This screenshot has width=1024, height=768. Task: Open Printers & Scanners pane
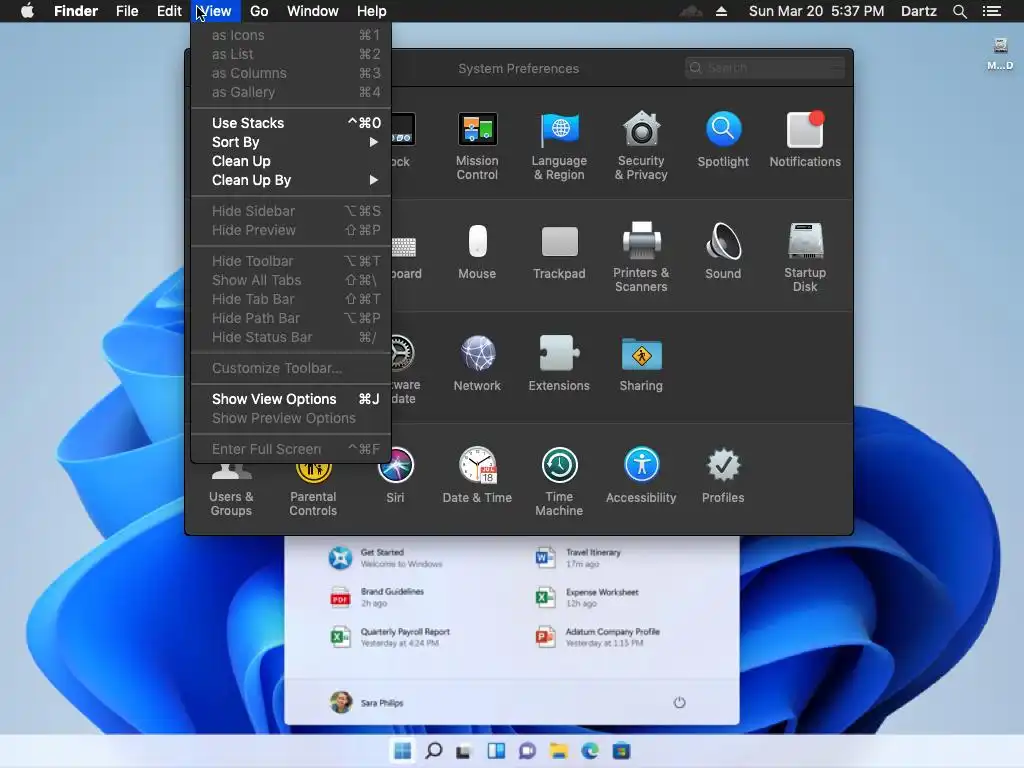pyautogui.click(x=641, y=257)
